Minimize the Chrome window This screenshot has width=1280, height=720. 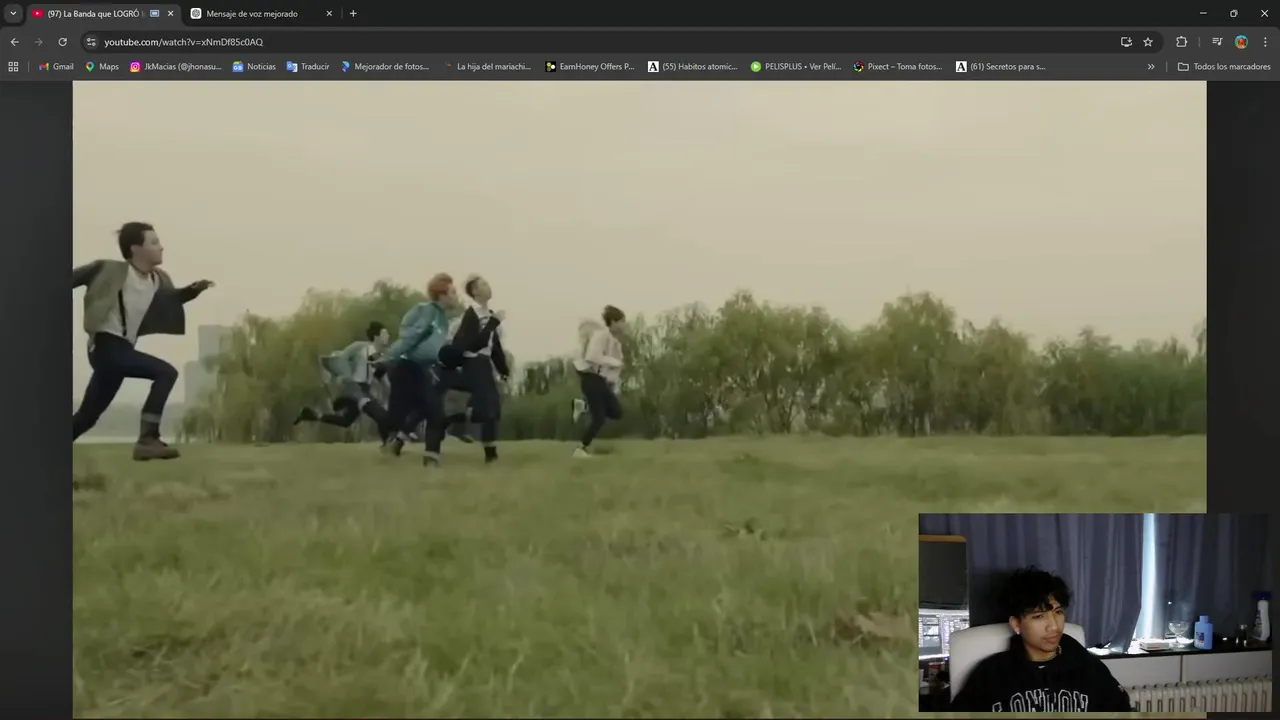click(1202, 13)
